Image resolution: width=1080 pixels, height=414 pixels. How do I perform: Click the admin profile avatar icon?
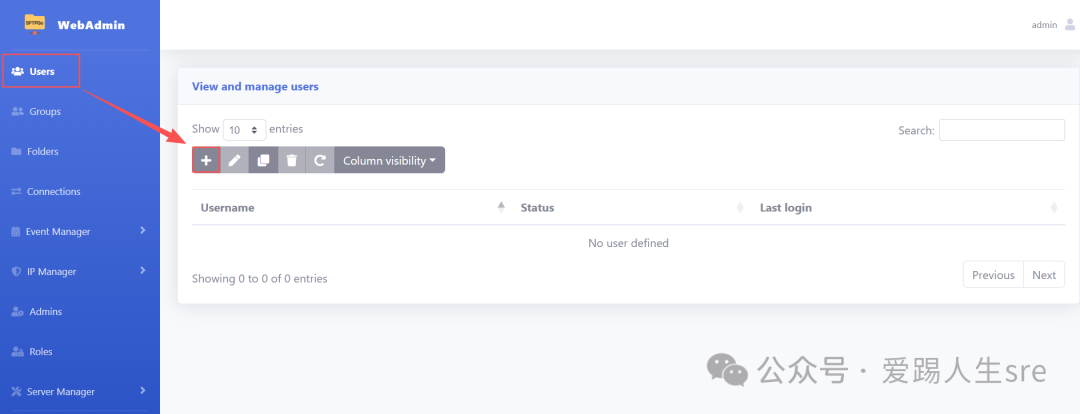[1069, 25]
